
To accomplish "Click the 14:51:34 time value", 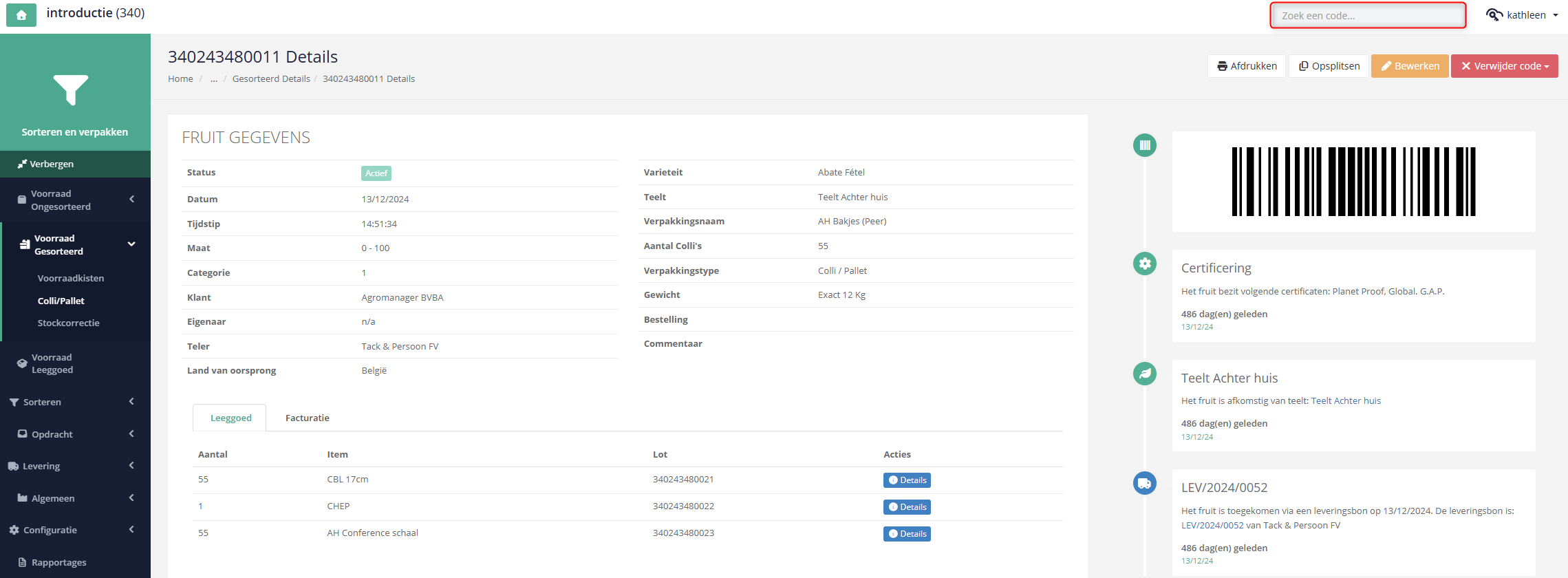I will (379, 224).
